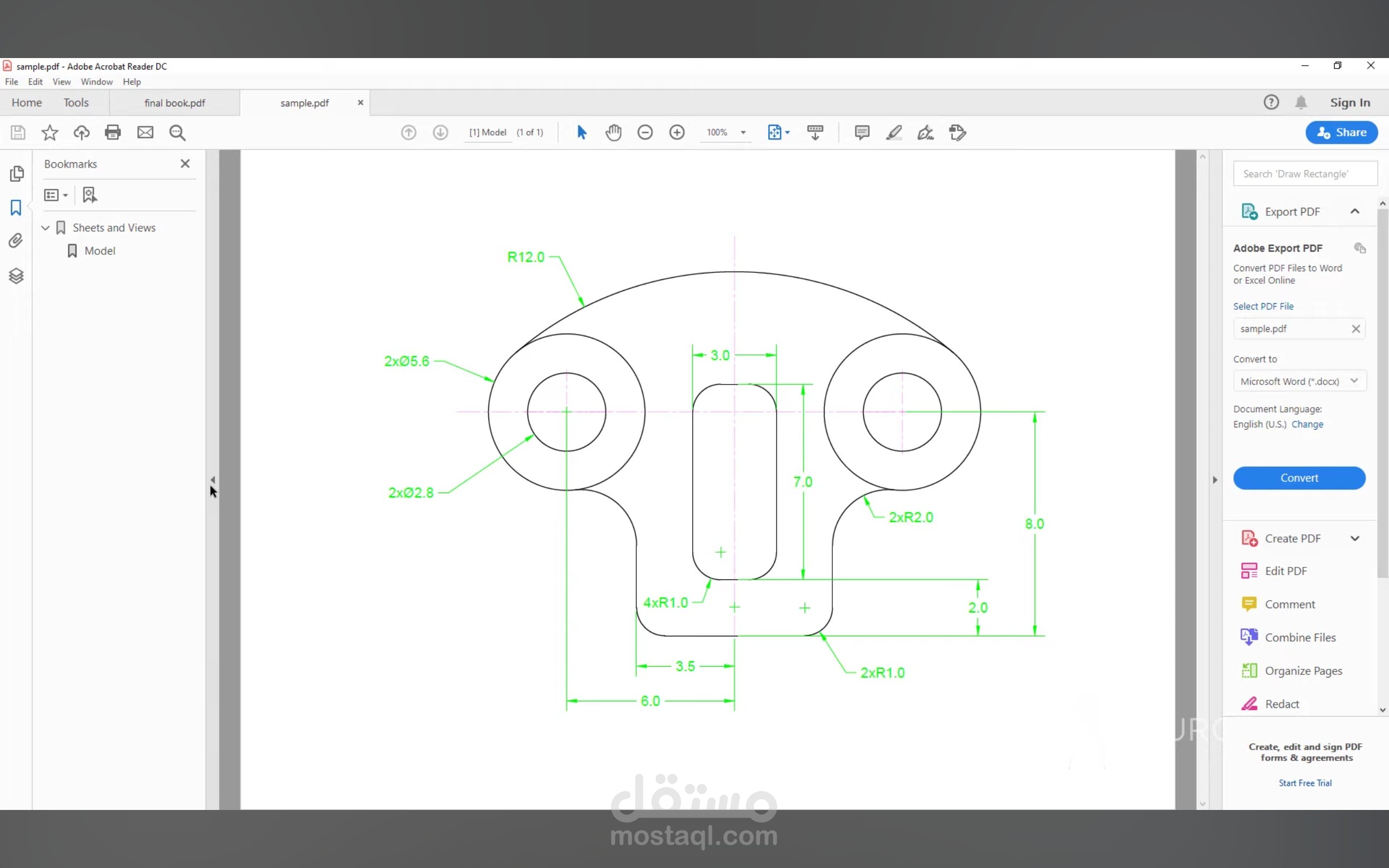Image resolution: width=1389 pixels, height=868 pixels.
Task: Click the blue Convert button
Action: point(1299,477)
